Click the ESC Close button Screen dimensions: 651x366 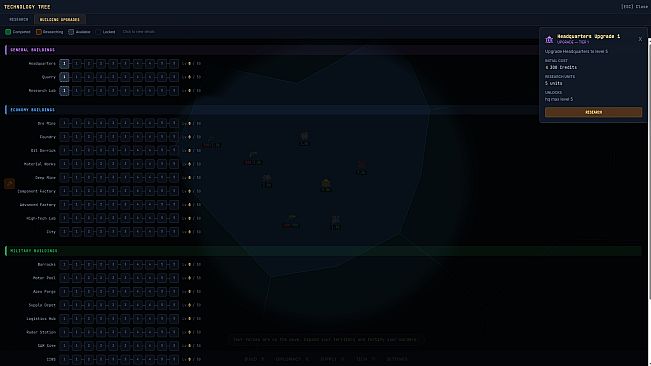pos(634,7)
